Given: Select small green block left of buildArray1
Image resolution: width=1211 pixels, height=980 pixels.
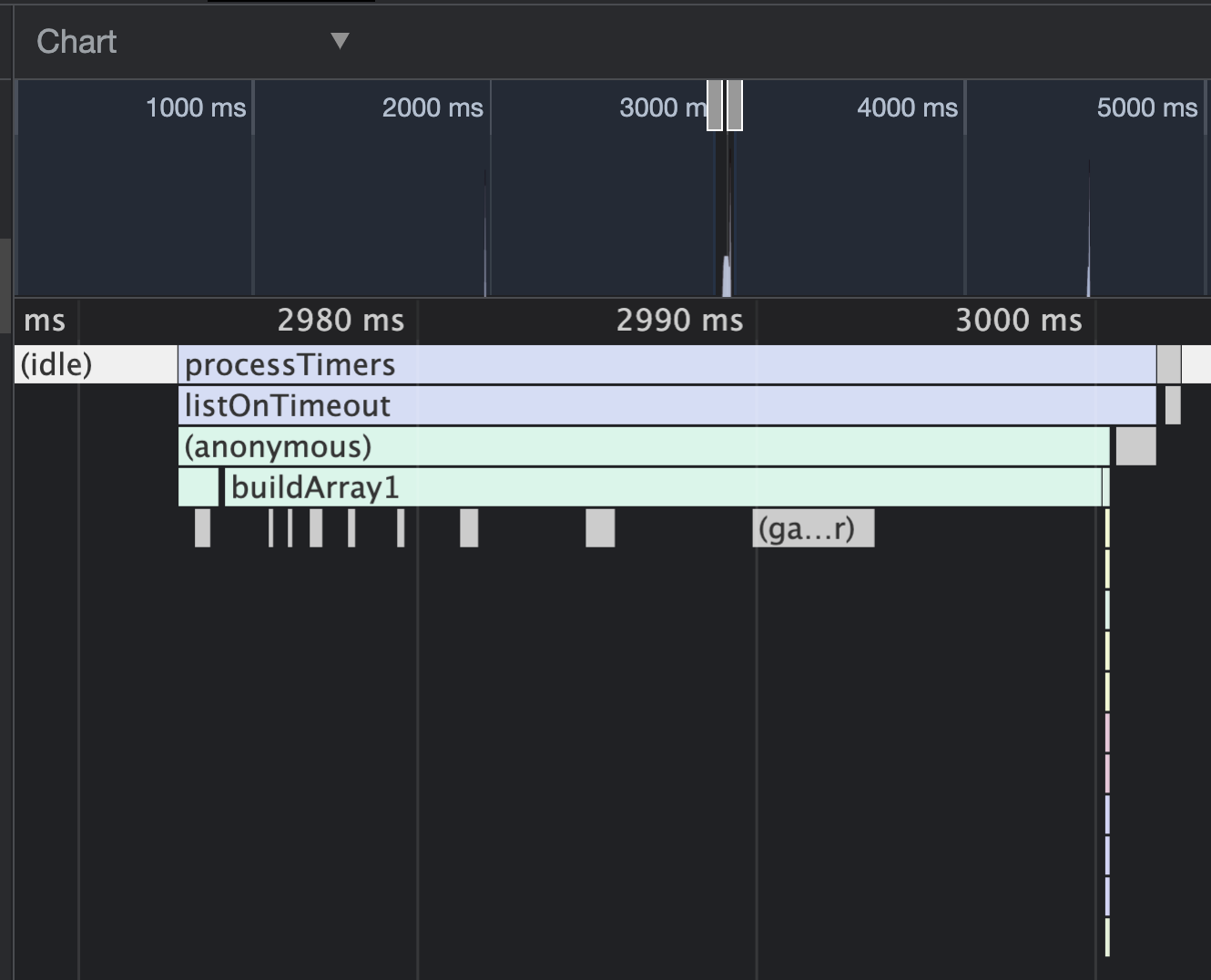Looking at the screenshot, I should click(x=198, y=487).
